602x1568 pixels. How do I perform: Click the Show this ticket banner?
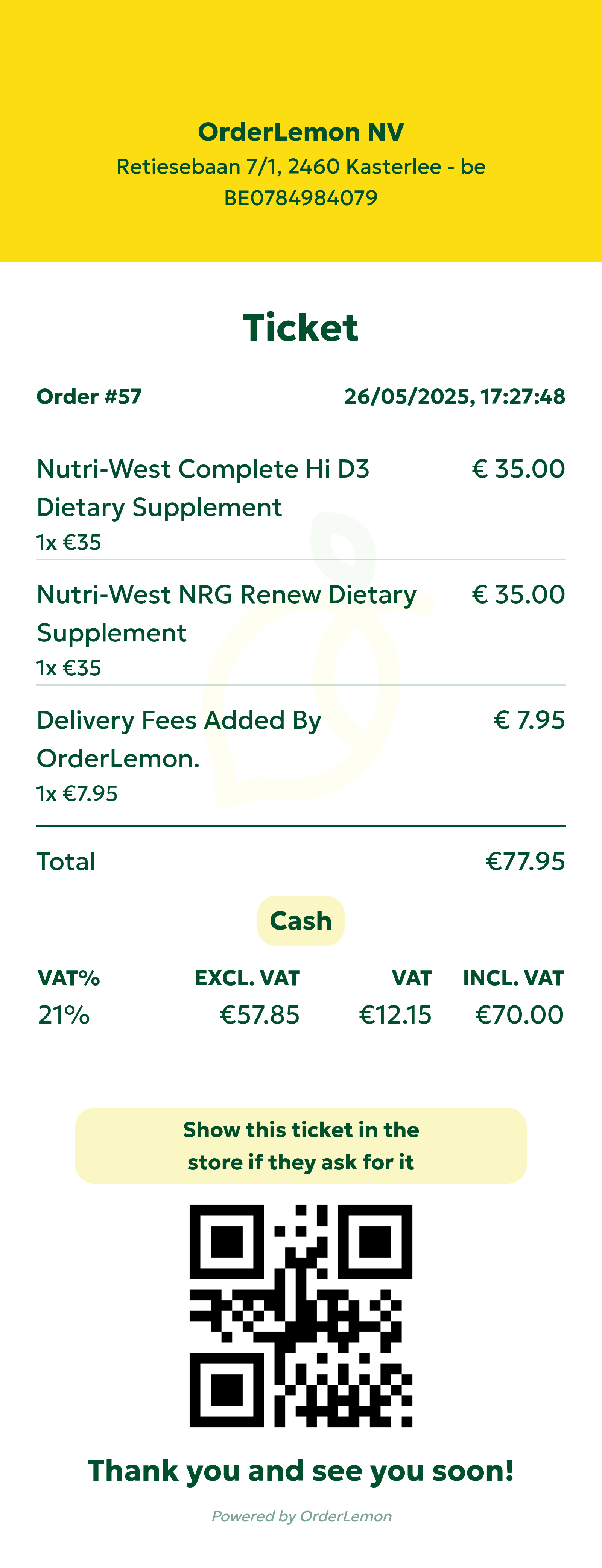(301, 1146)
